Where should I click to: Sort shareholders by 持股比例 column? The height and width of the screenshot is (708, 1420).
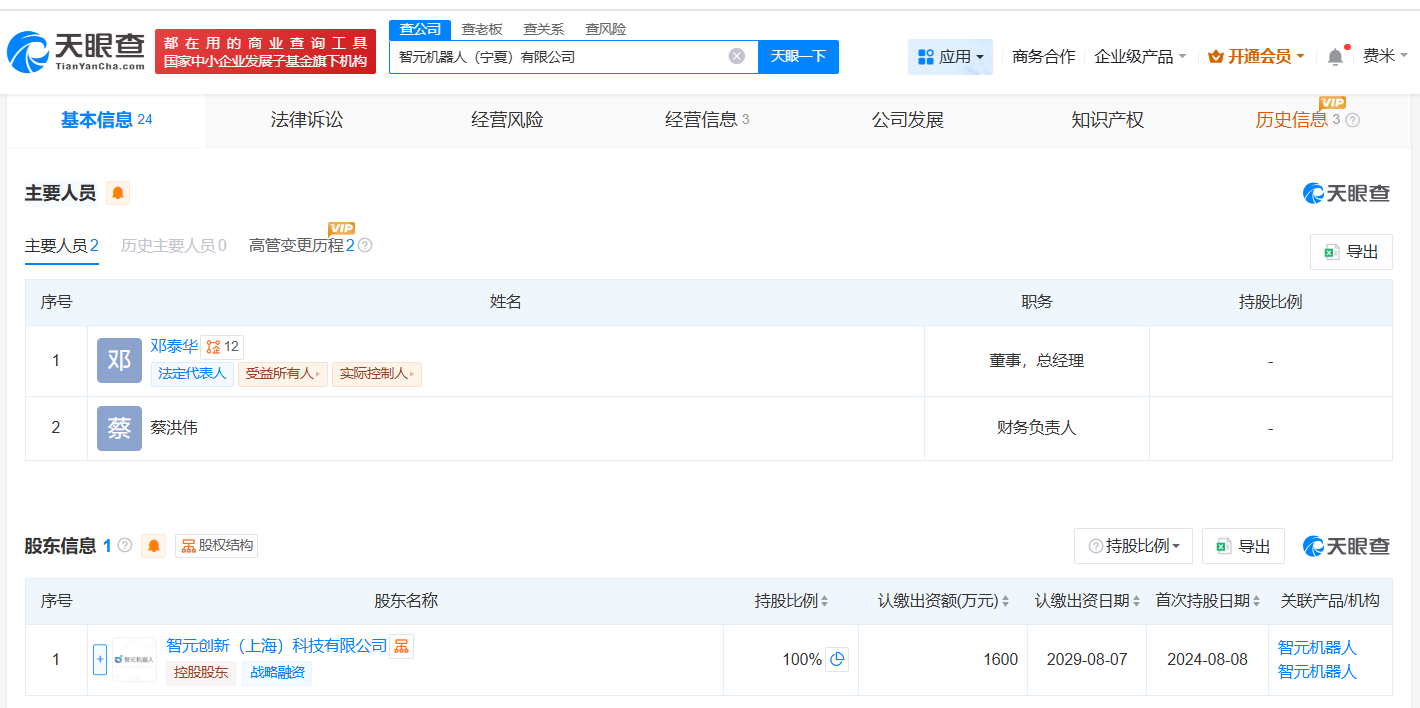click(x=827, y=601)
